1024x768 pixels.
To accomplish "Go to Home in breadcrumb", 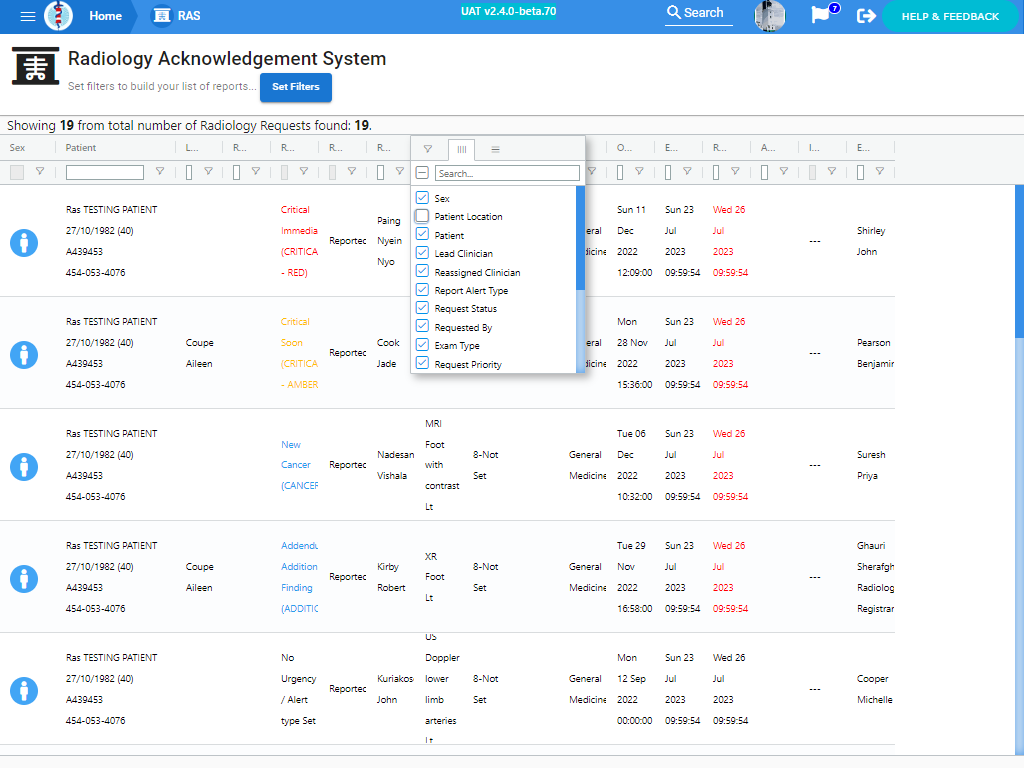I will [105, 16].
